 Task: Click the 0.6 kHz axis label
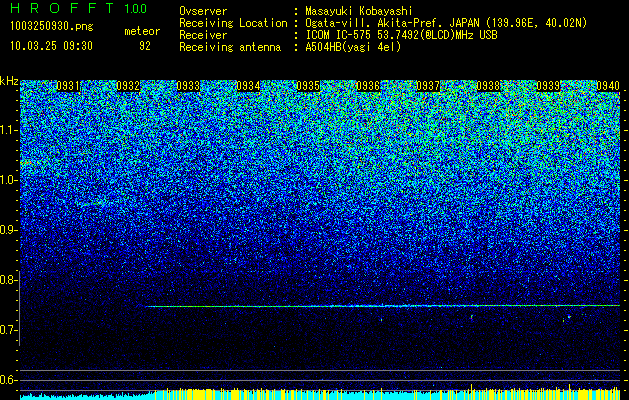8,380
